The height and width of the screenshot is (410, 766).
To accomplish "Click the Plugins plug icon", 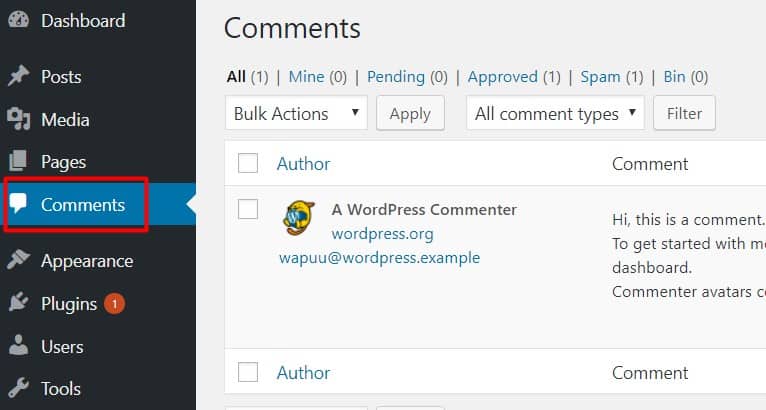I will tap(18, 304).
